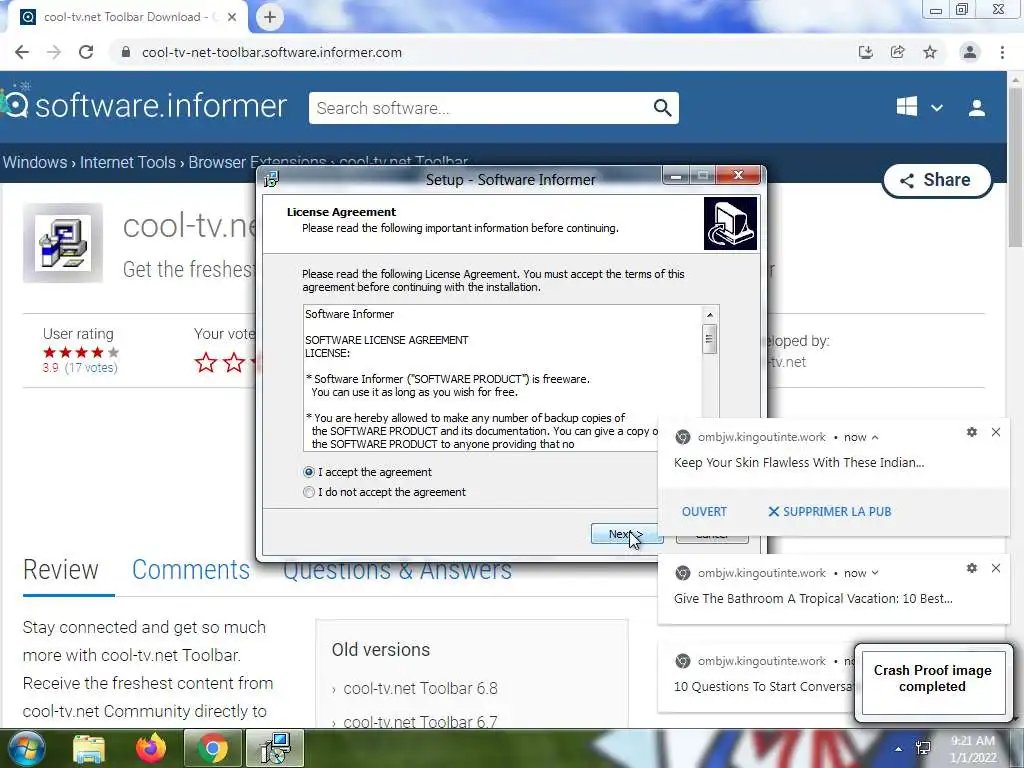The image size is (1024, 768).
Task: Expand the platform dropdown chevron
Action: [x=936, y=108]
